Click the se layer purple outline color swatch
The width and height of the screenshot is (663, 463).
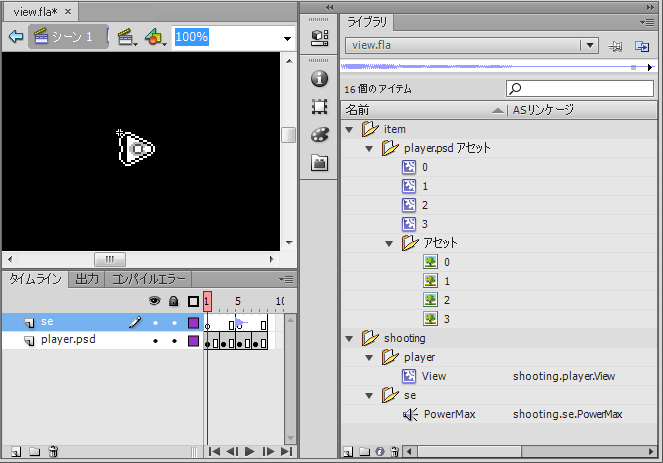(193, 323)
